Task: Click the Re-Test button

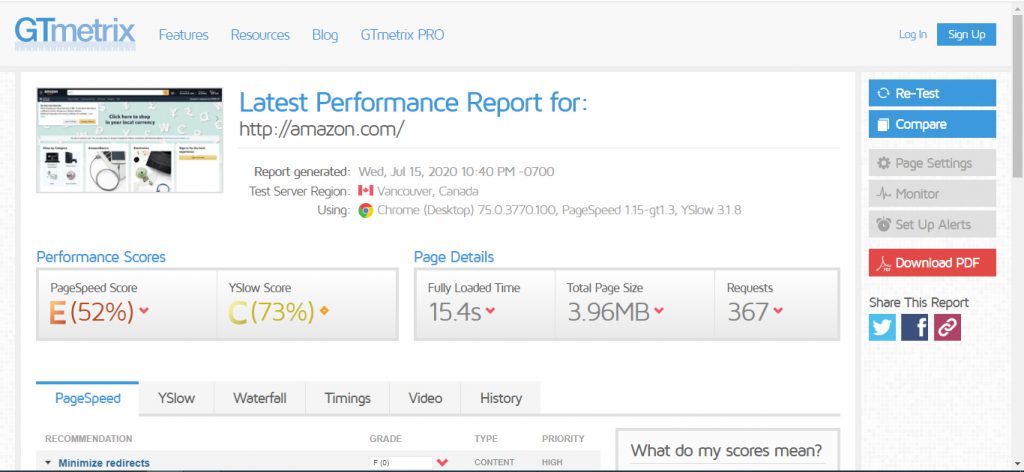Action: click(x=932, y=93)
